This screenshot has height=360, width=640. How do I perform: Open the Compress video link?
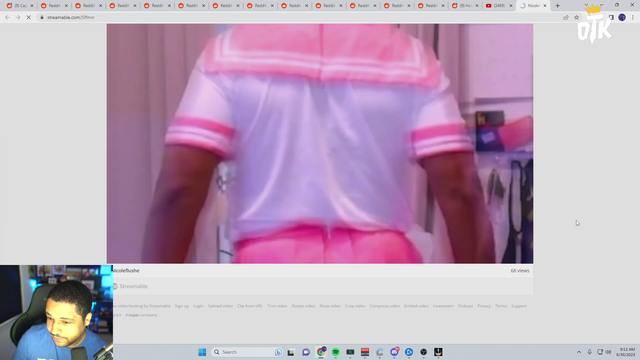click(x=384, y=306)
